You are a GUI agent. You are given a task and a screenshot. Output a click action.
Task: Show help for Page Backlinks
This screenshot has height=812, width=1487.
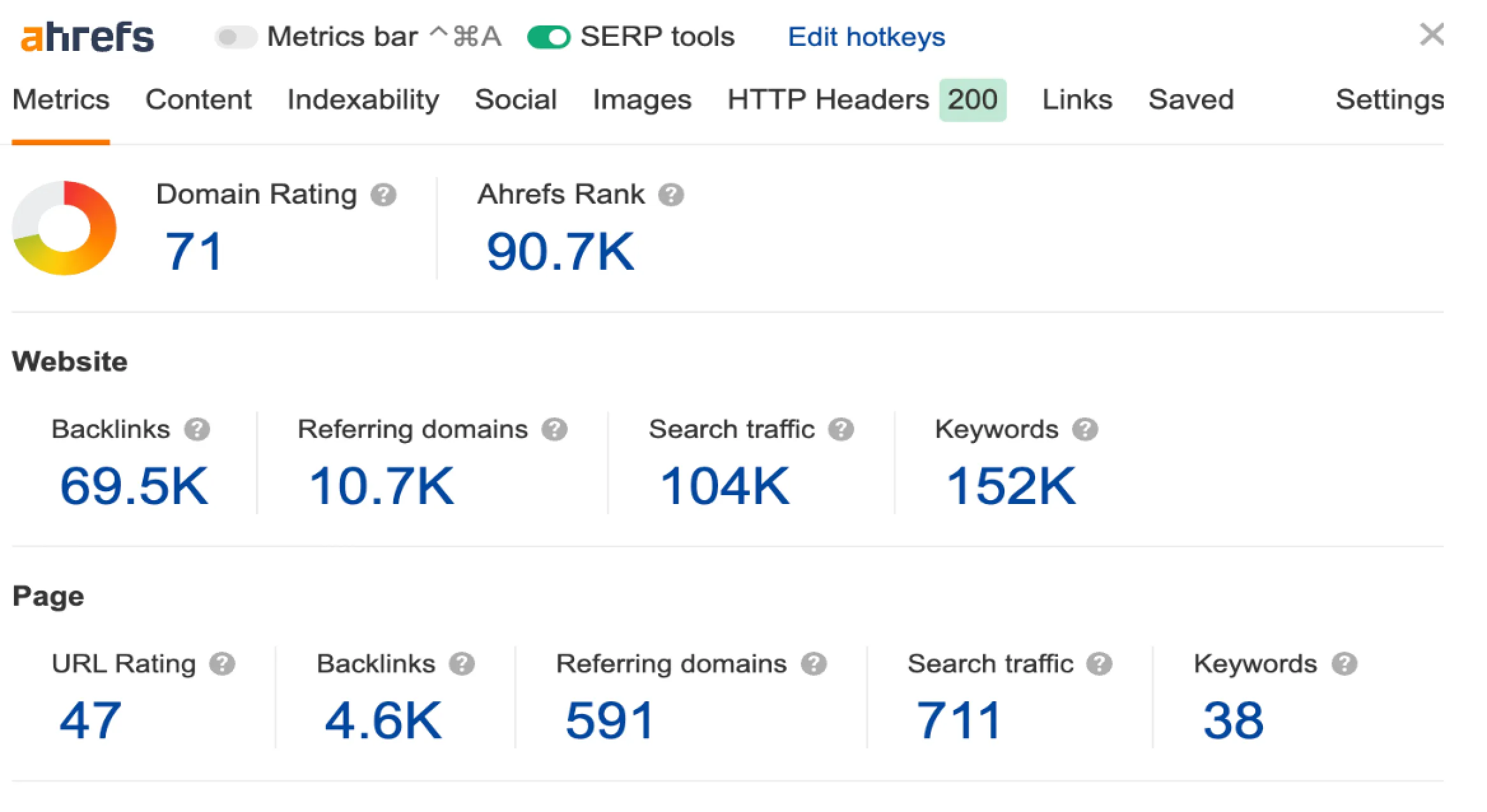pos(462,664)
